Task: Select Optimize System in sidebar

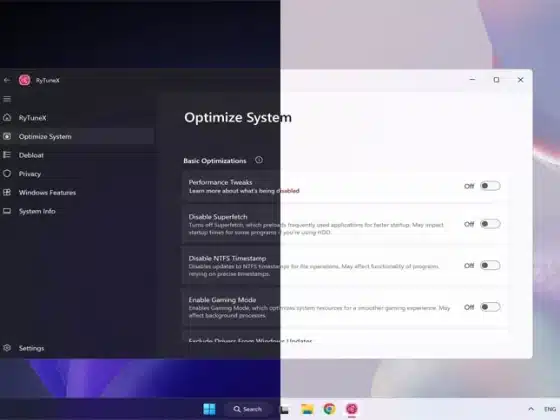Action: coord(77,136)
